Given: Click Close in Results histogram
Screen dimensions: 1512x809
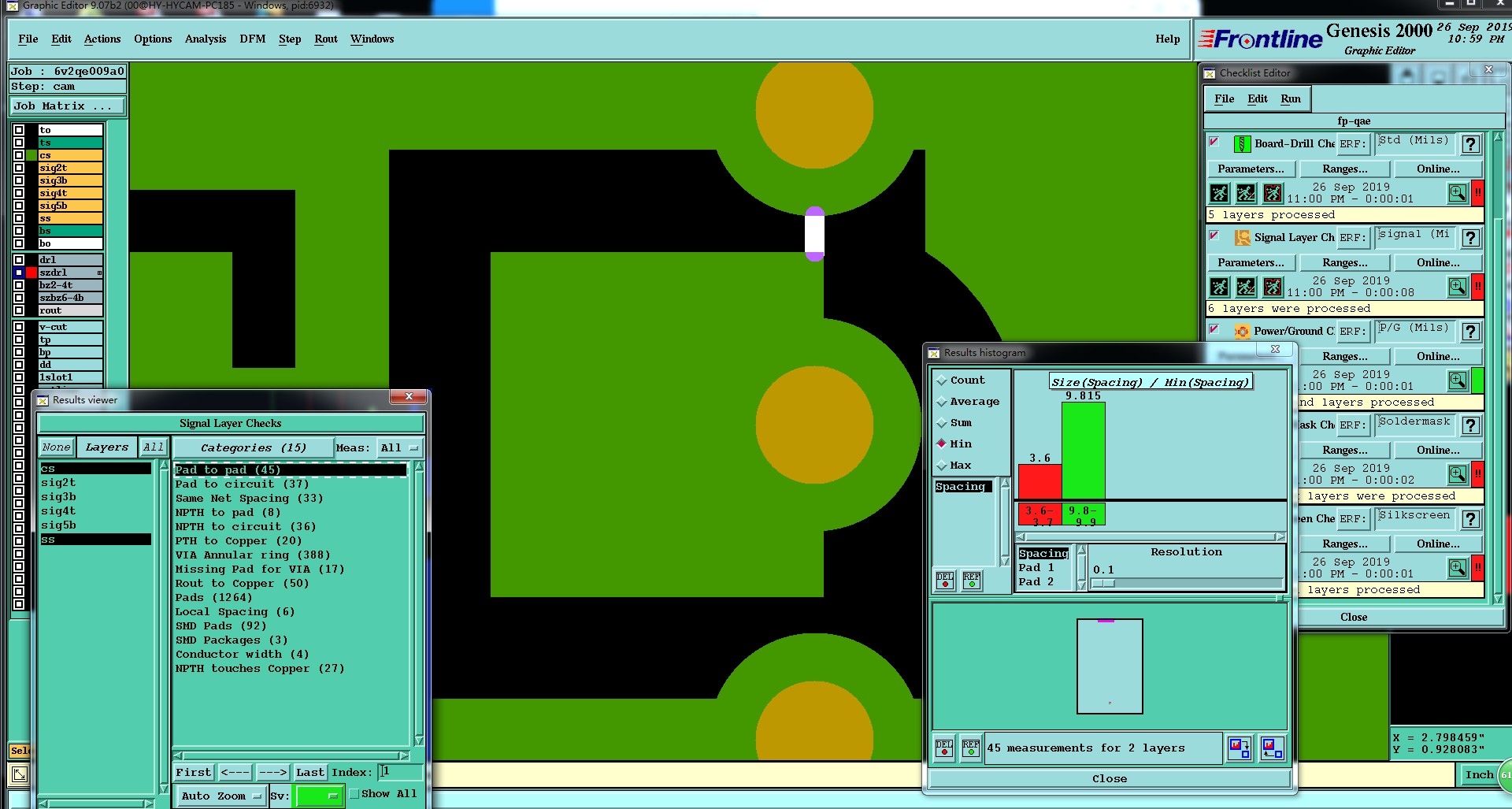Looking at the screenshot, I should 1110,778.
